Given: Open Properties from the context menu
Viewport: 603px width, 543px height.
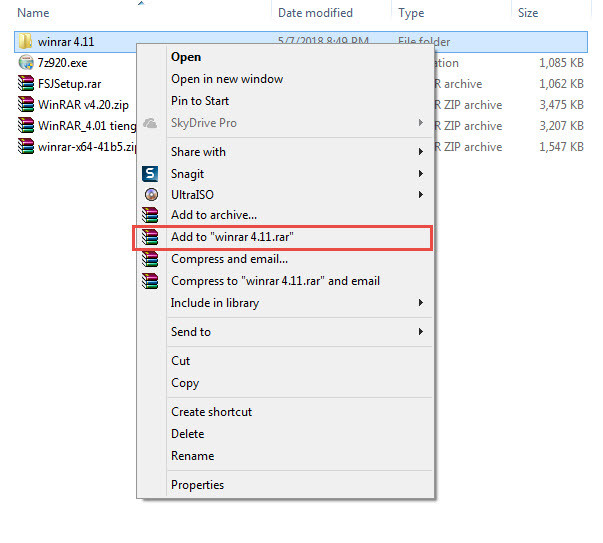Looking at the screenshot, I should point(197,485).
